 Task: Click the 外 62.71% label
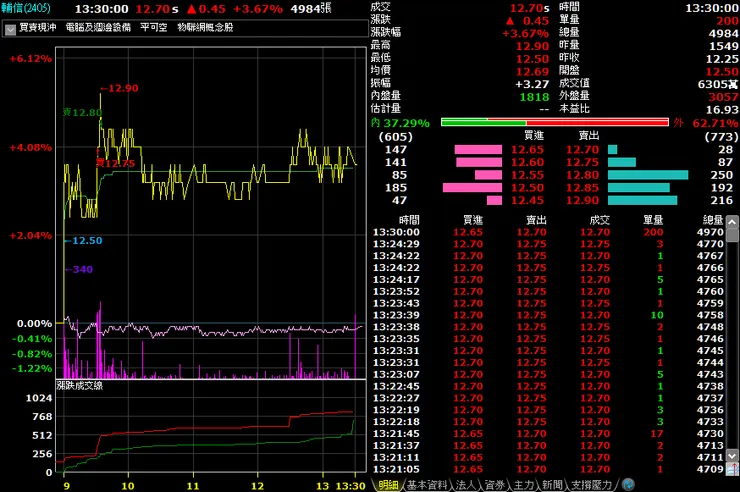706,123
